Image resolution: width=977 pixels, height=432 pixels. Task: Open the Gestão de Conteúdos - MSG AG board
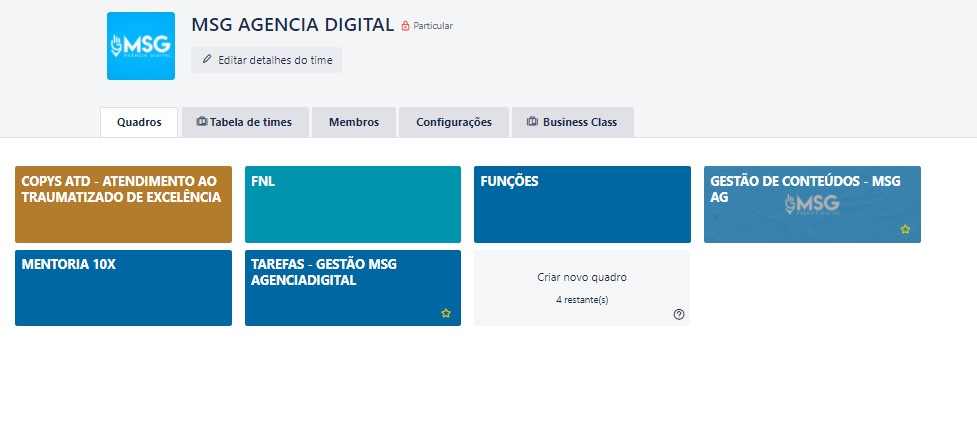[x=812, y=204]
